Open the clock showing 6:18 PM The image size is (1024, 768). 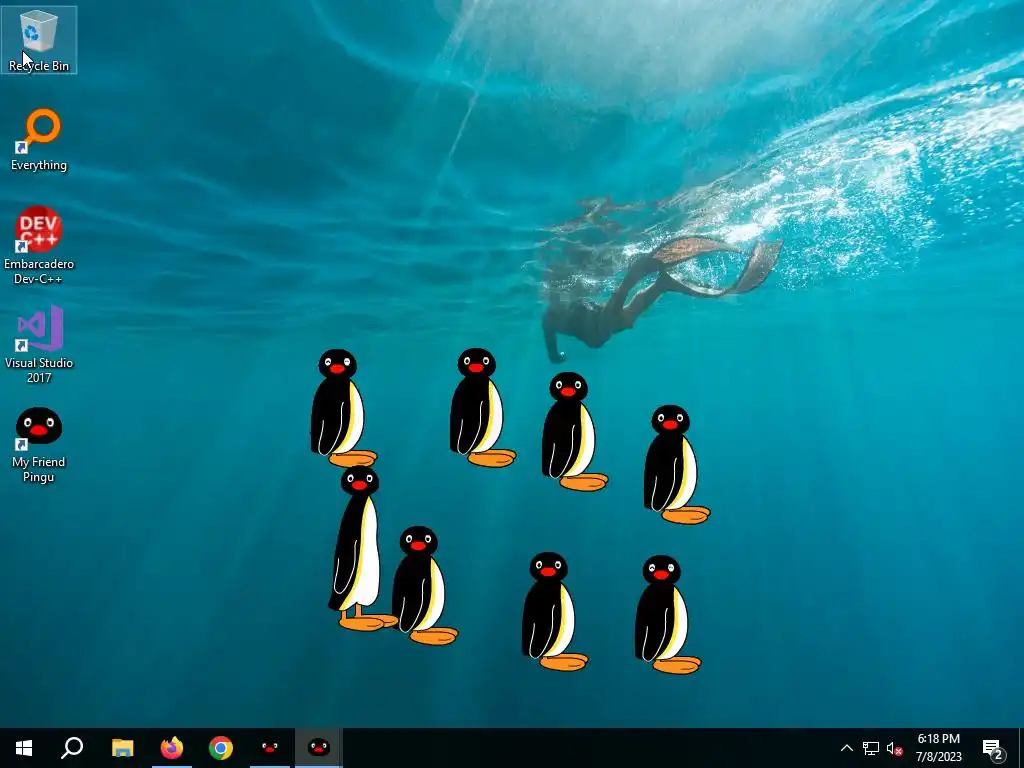[x=938, y=748]
